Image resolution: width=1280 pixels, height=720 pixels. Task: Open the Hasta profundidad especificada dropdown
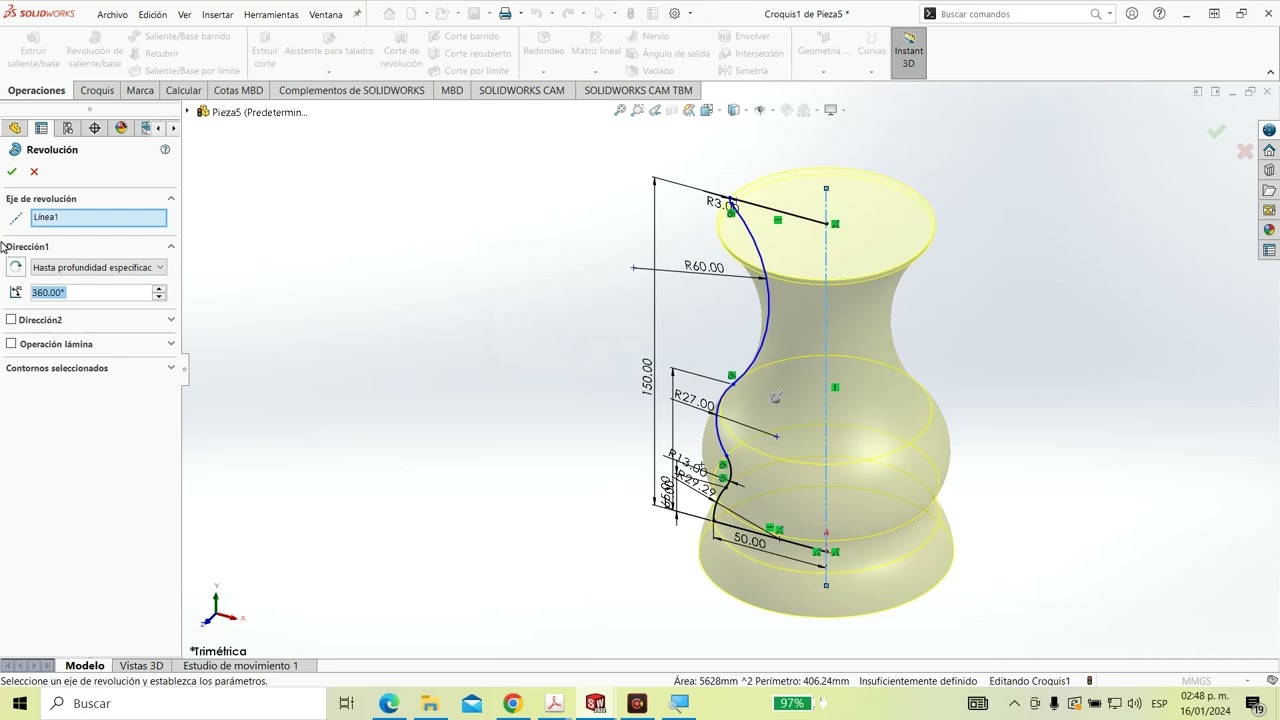coord(98,267)
